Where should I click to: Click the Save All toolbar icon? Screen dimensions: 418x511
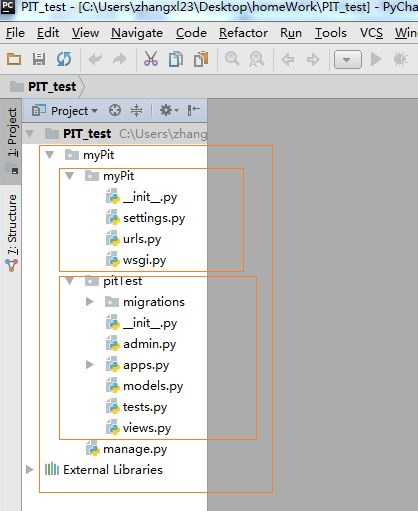tap(39, 59)
